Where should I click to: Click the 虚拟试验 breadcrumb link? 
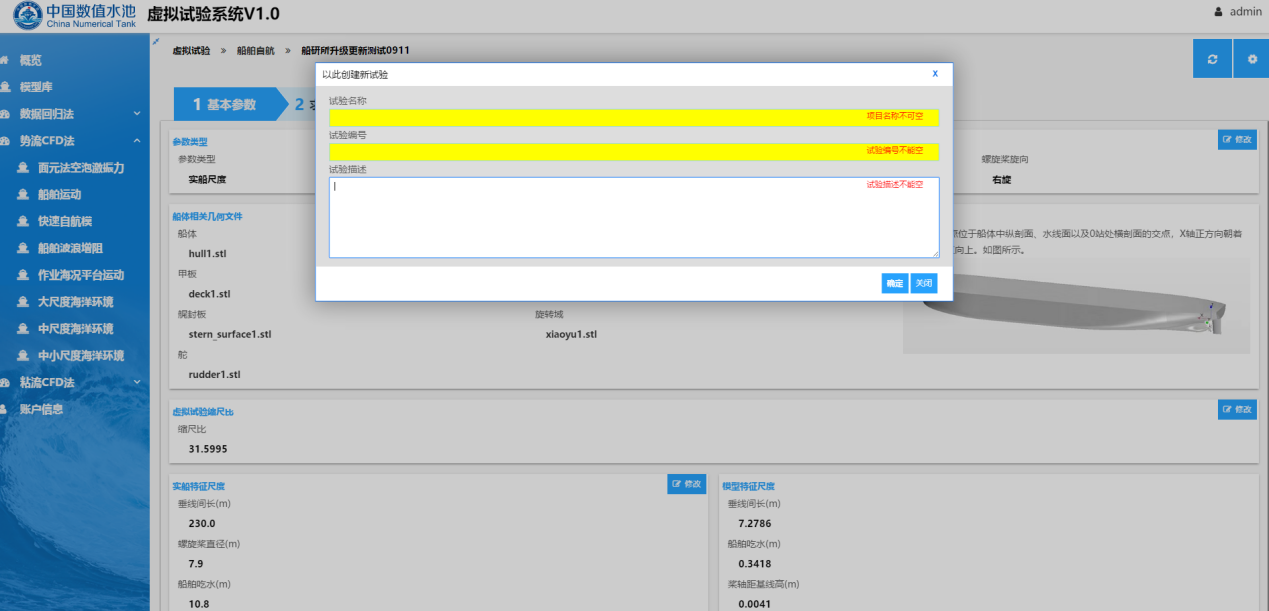tap(191, 50)
